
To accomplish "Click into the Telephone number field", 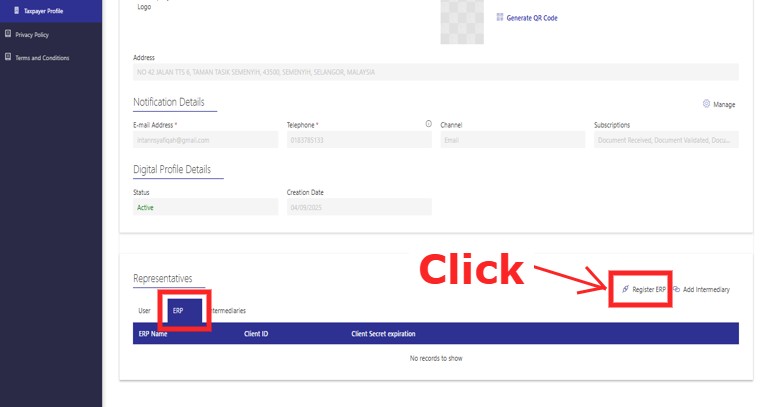I will tap(358, 141).
